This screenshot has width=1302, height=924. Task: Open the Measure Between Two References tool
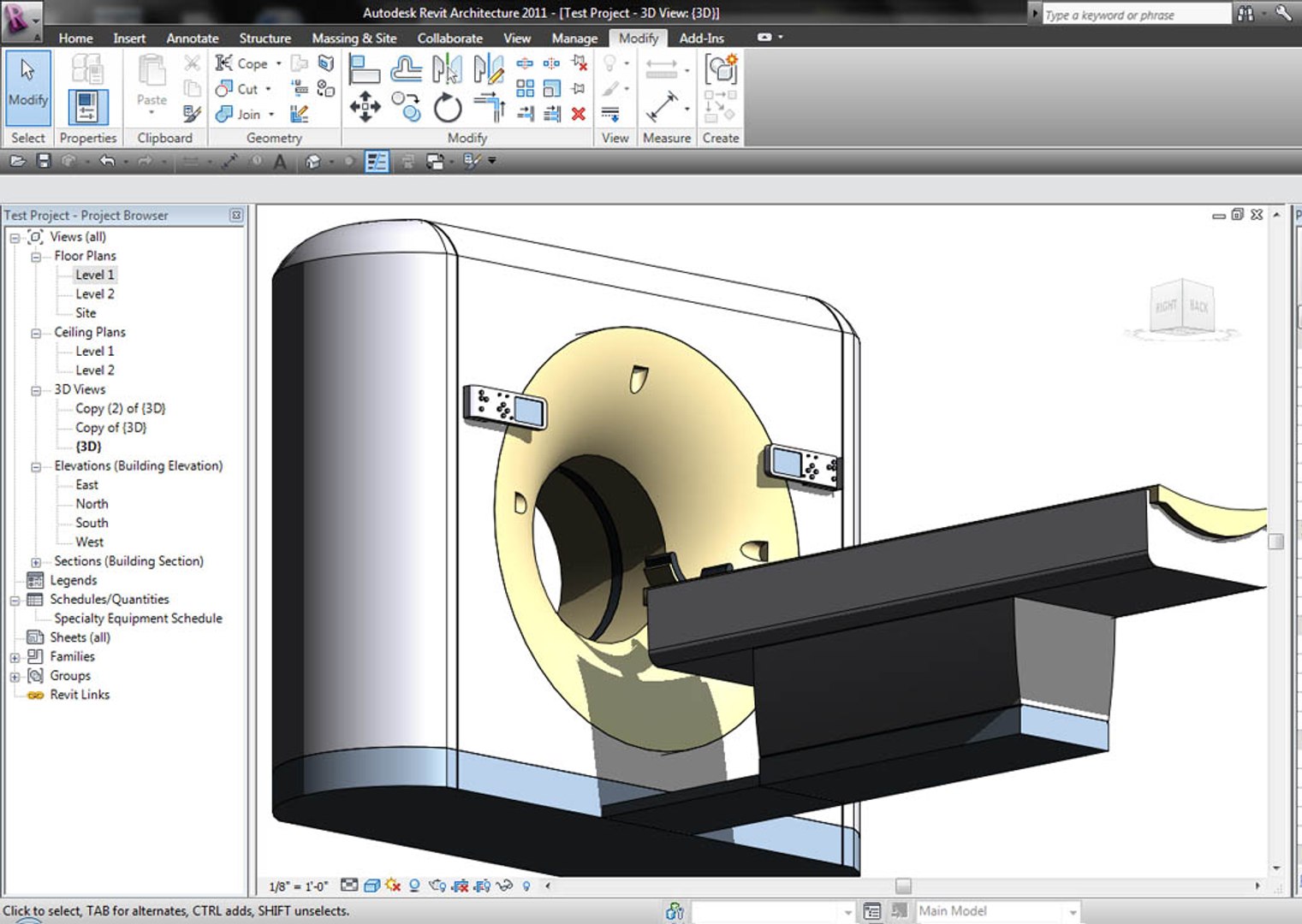point(662,106)
